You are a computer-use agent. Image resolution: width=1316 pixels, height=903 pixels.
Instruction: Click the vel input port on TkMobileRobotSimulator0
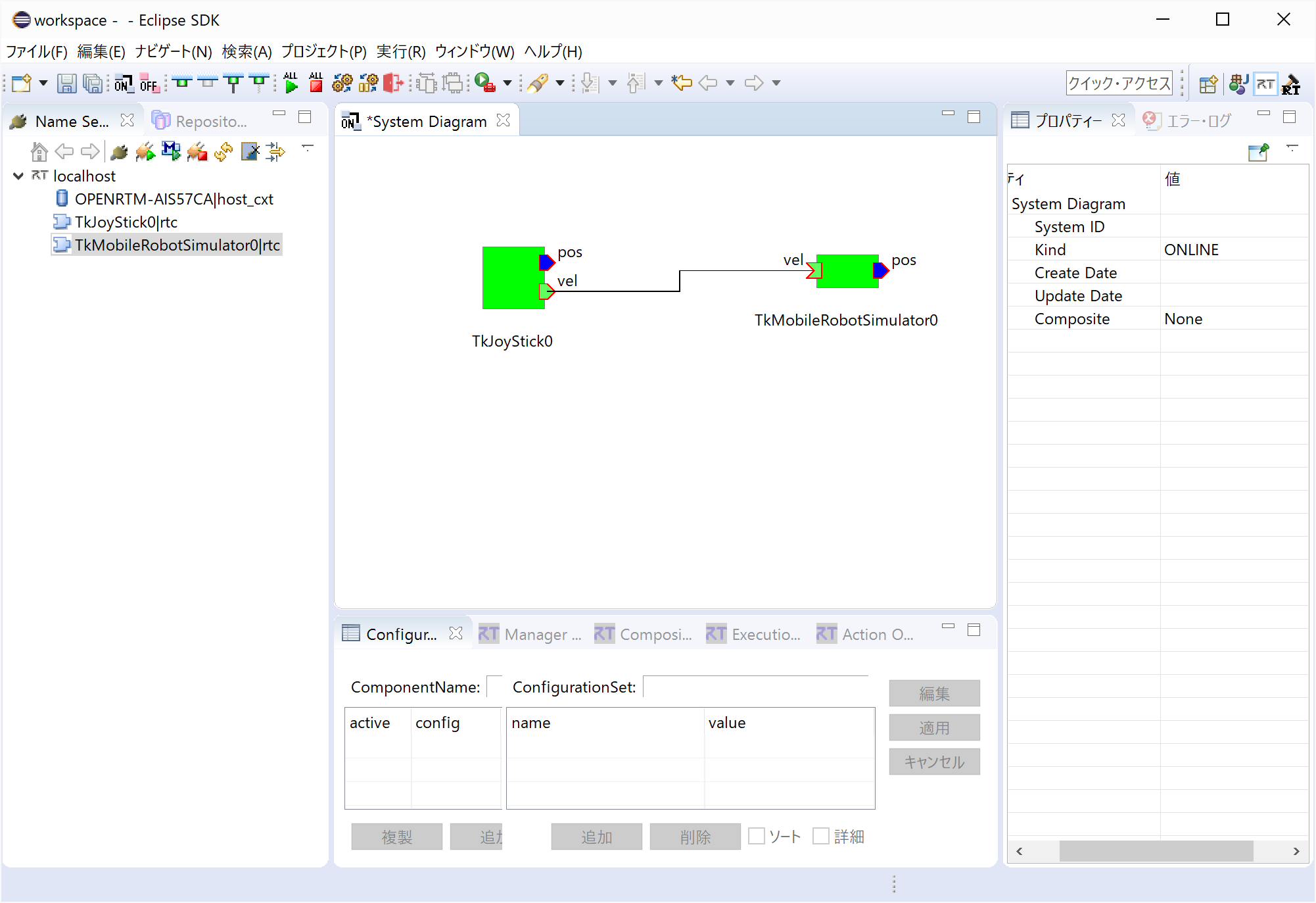pos(814,270)
